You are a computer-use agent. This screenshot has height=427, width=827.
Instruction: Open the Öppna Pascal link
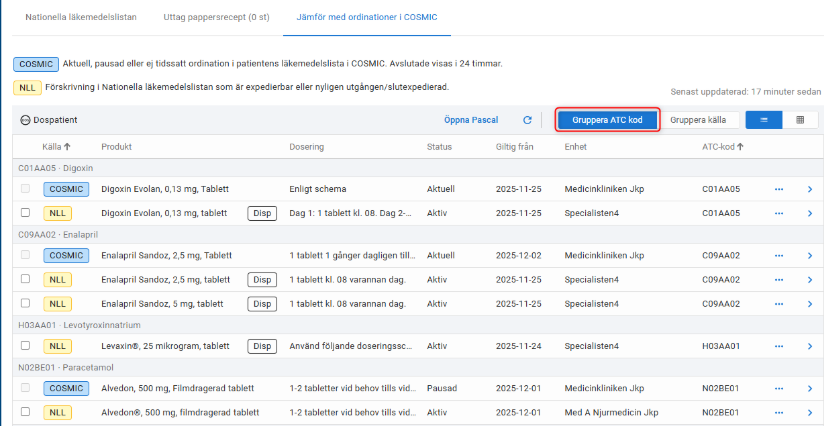tap(471, 120)
